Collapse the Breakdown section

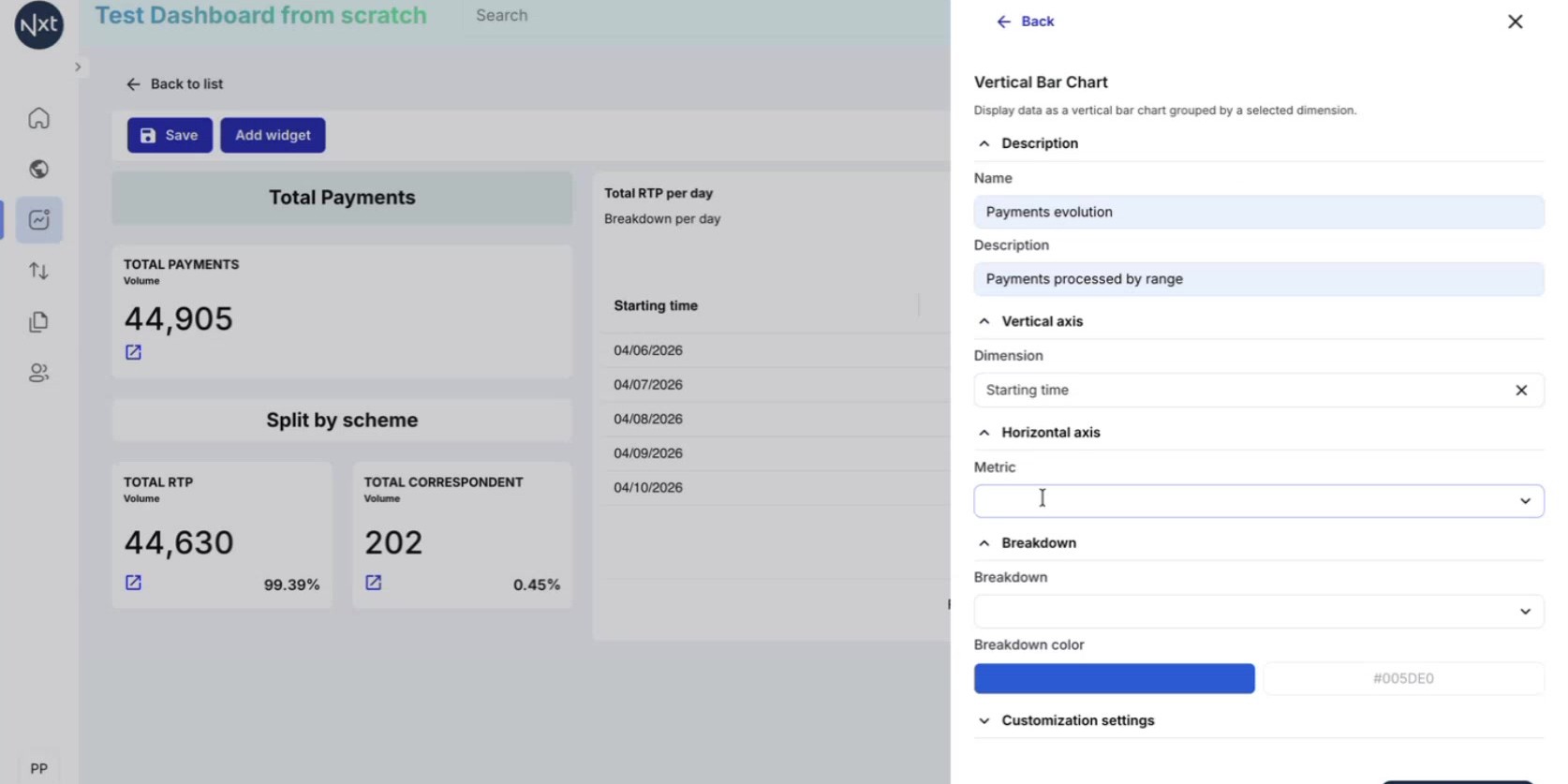pyautogui.click(x=984, y=543)
